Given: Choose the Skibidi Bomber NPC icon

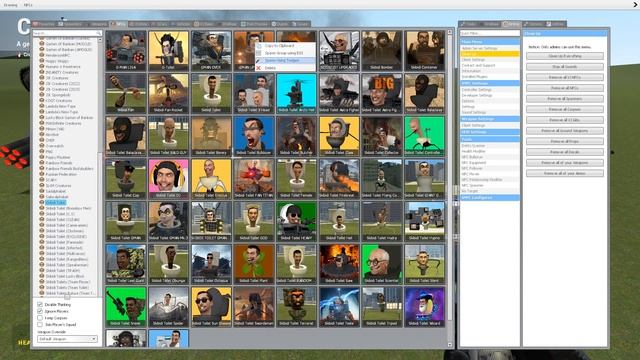Looking at the screenshot, I should tap(382, 51).
